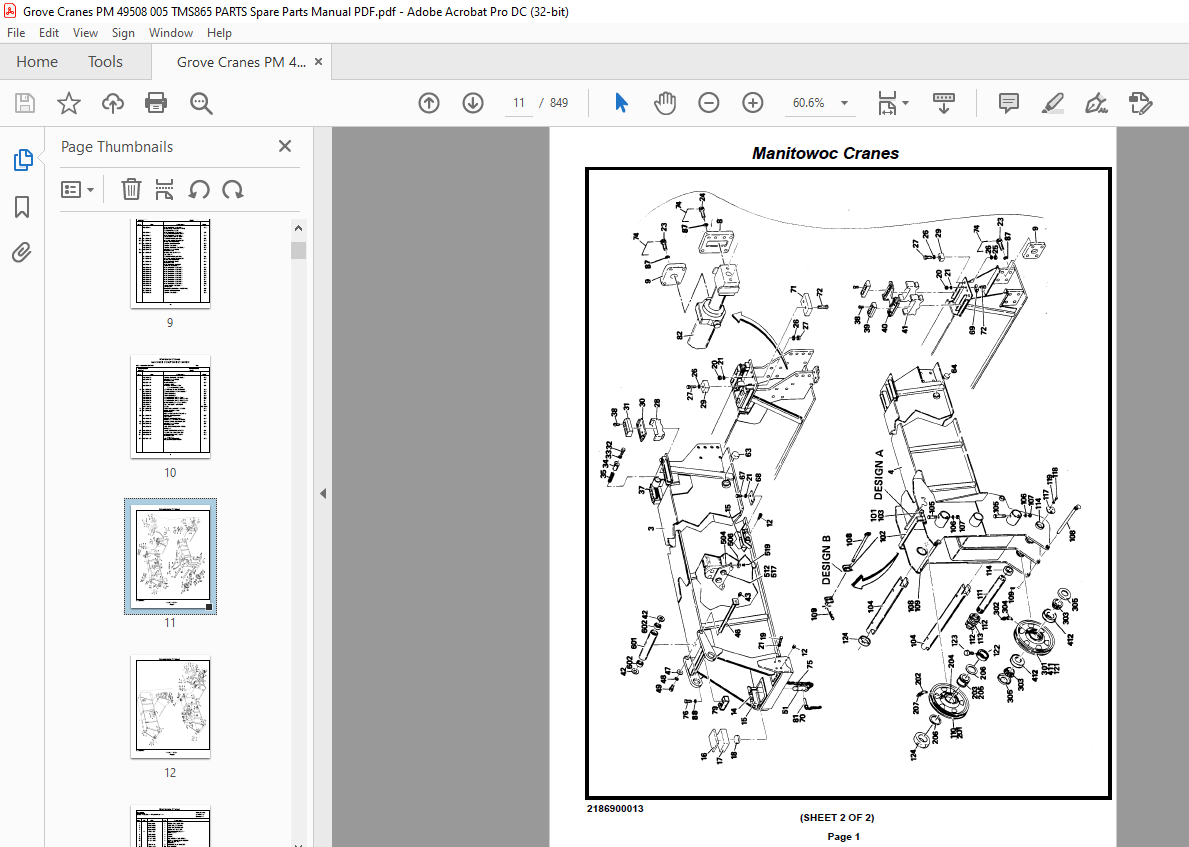
Task: Click the Manitowoc Cranes page heading
Action: point(825,153)
